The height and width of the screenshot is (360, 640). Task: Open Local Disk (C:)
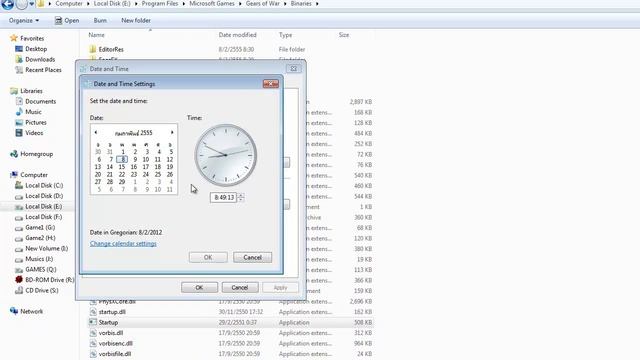44,185
